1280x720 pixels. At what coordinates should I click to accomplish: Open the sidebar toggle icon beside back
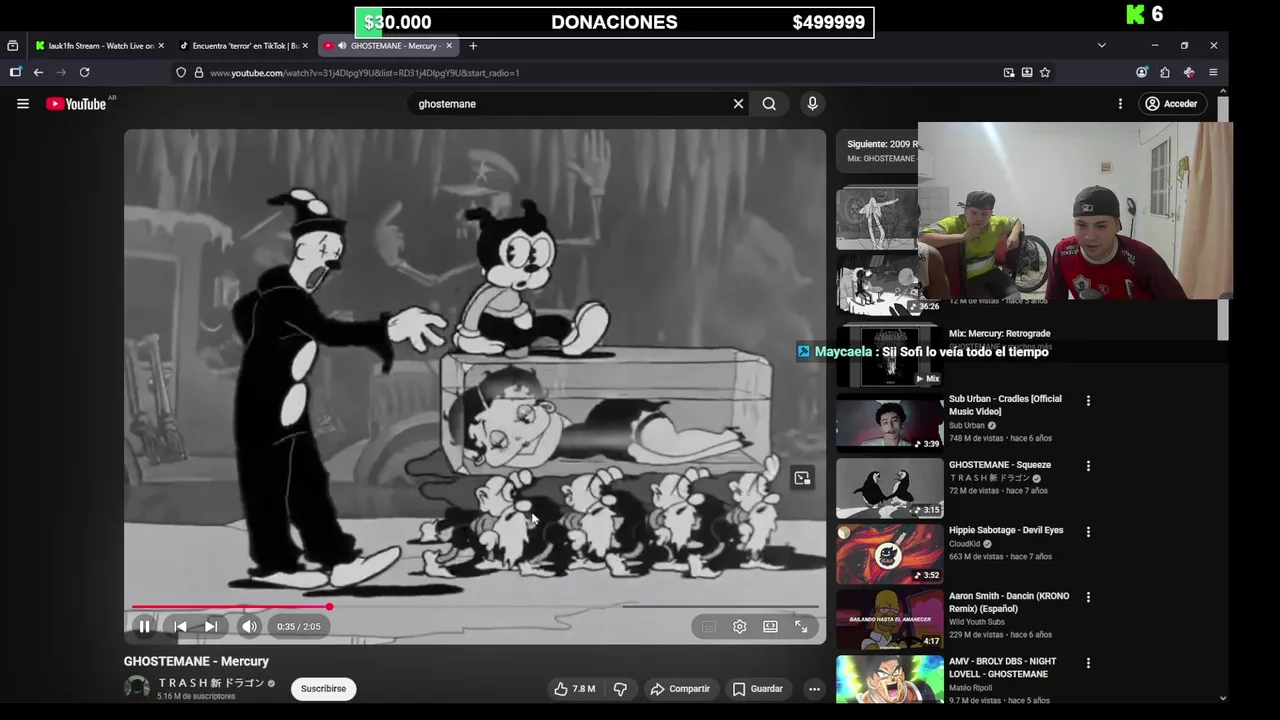pyautogui.click(x=15, y=72)
